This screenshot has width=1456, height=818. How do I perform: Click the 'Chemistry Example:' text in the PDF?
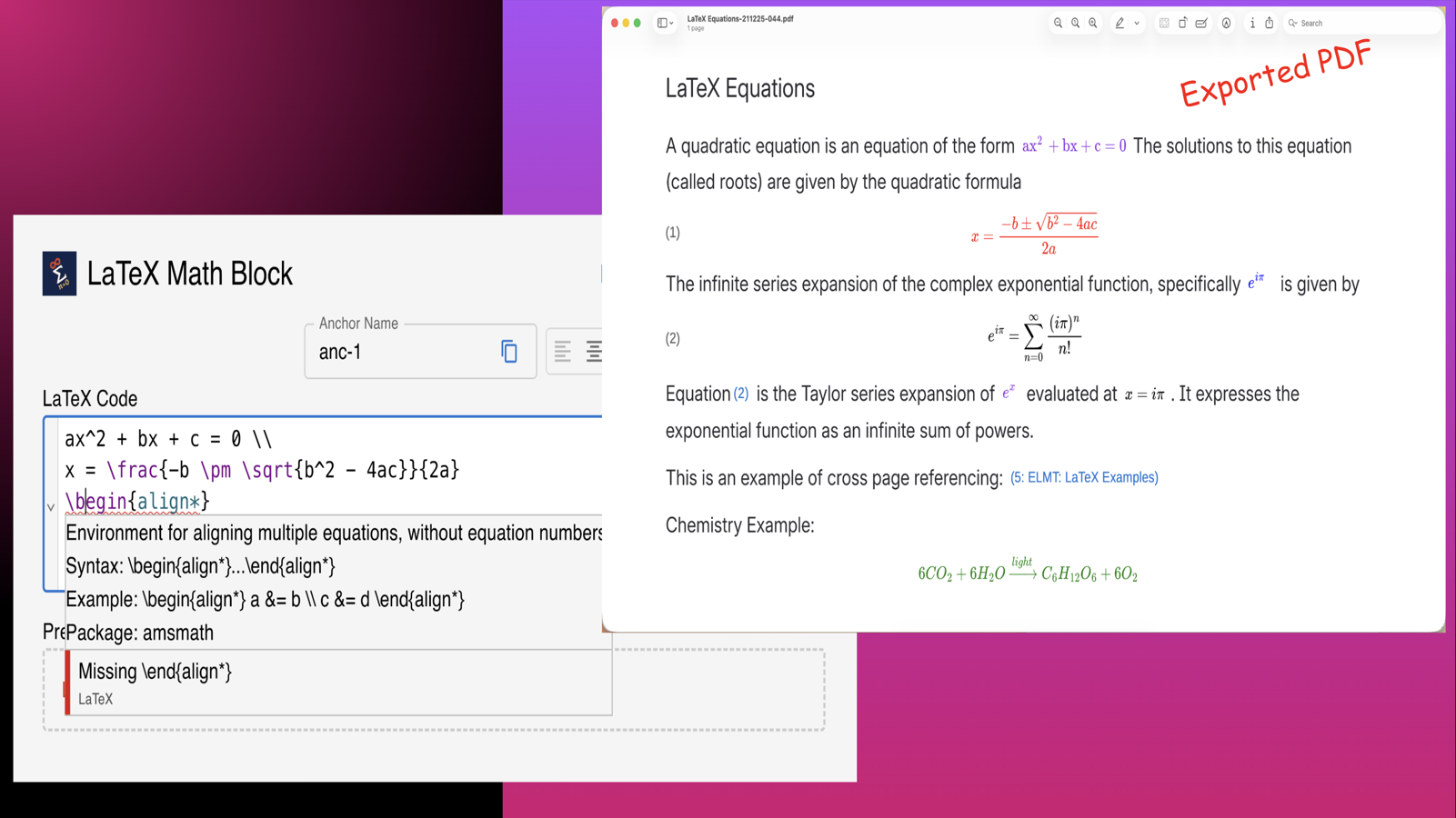tap(739, 525)
